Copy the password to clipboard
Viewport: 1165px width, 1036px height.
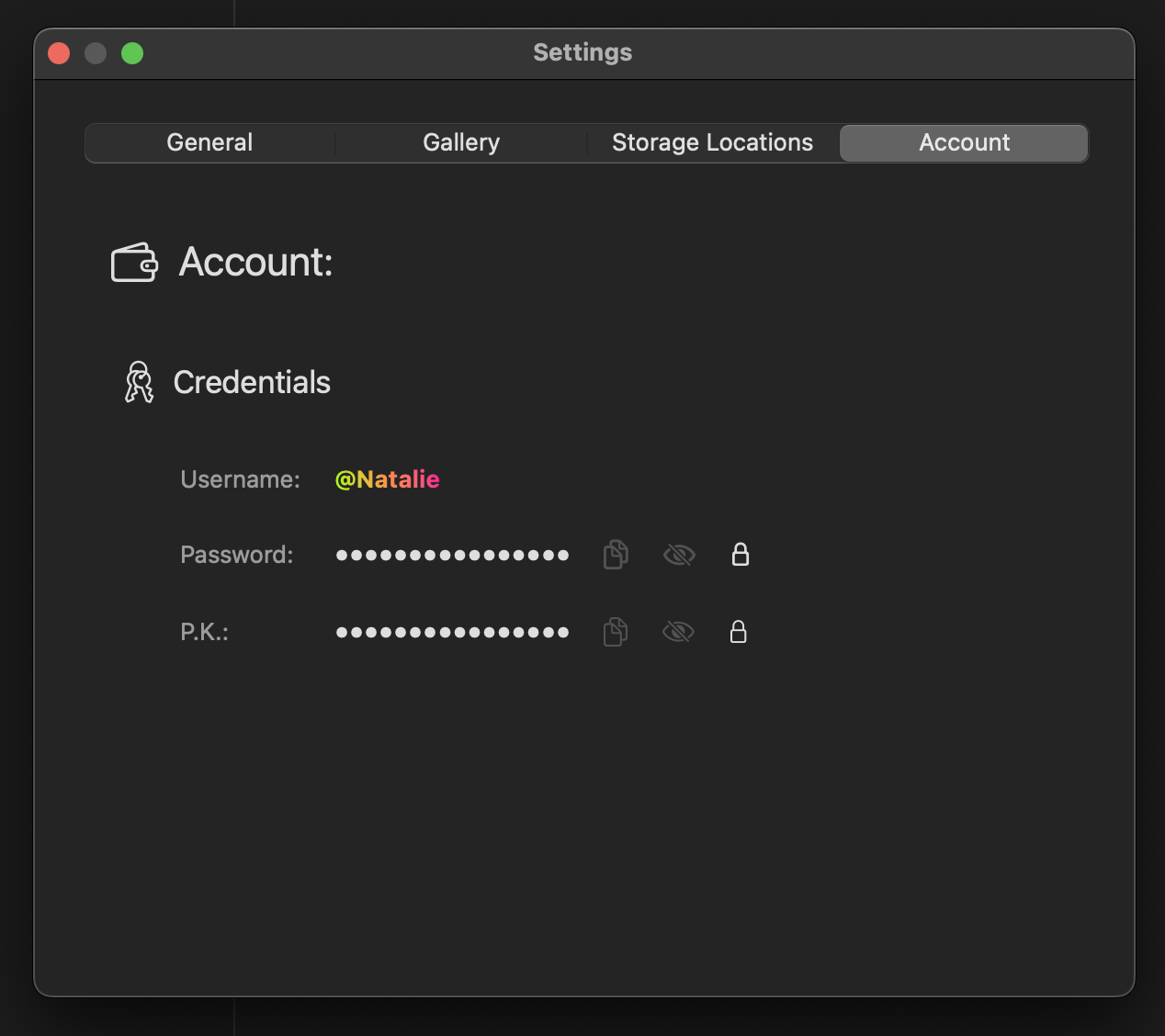616,555
